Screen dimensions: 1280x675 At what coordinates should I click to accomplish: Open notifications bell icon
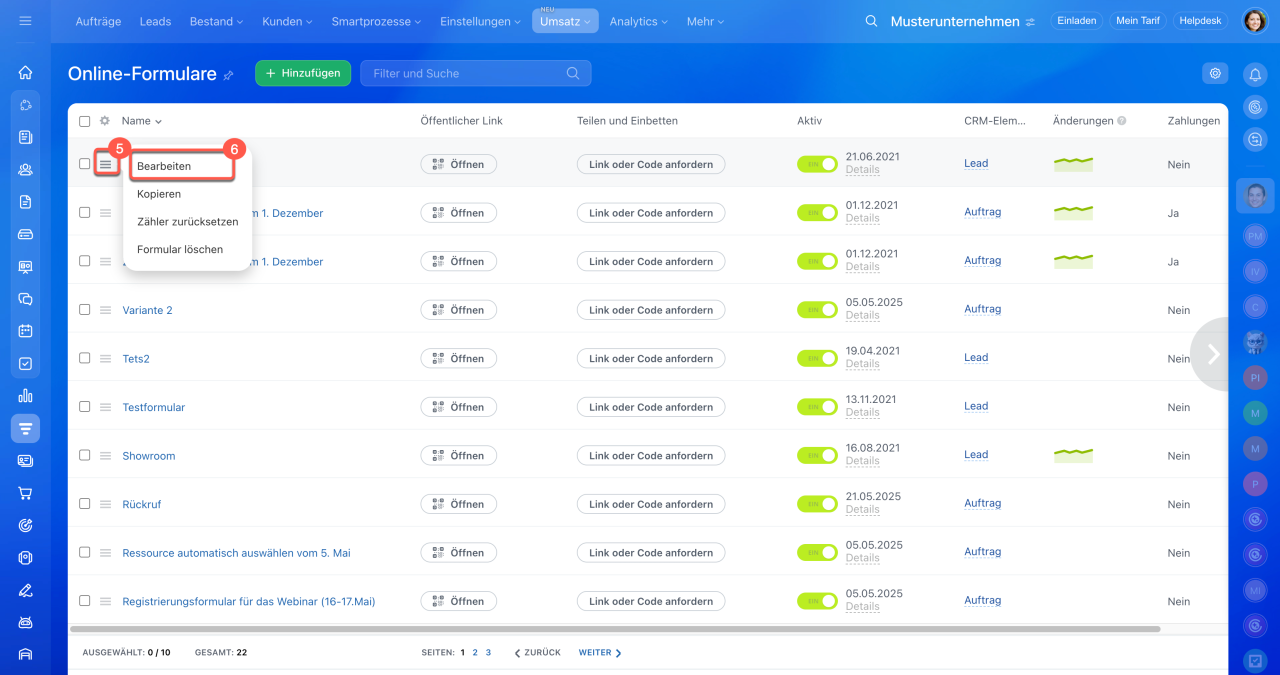tap(1254, 74)
